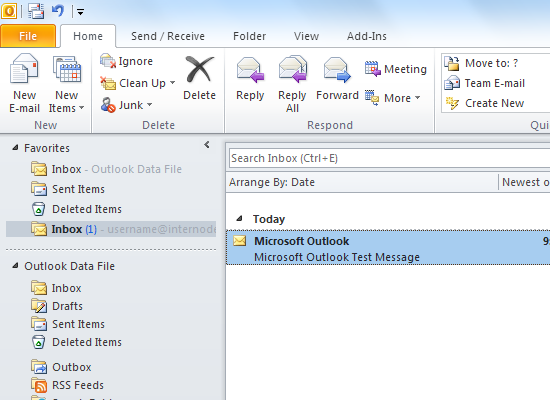
Task: Click the Newest on top sort header
Action: coord(525,182)
